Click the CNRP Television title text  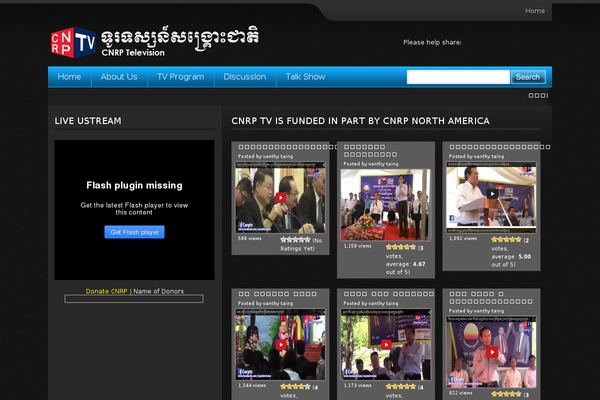click(x=133, y=53)
